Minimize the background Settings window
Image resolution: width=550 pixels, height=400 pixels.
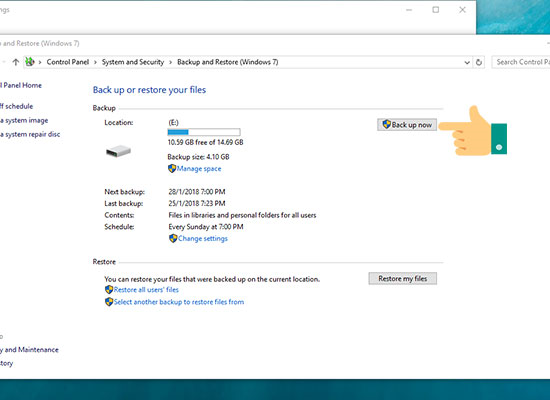pos(409,10)
